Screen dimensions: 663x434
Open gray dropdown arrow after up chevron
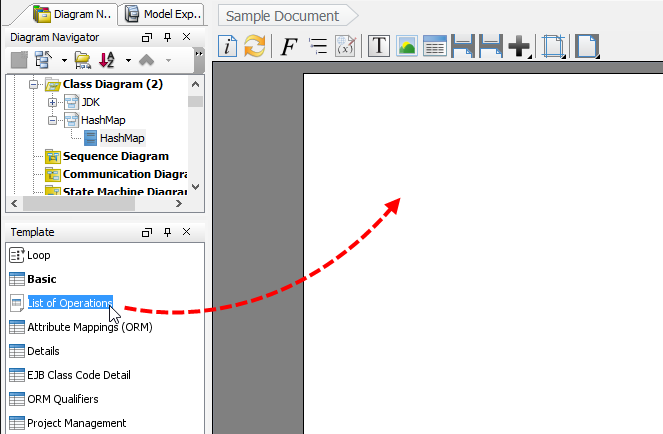(168, 60)
